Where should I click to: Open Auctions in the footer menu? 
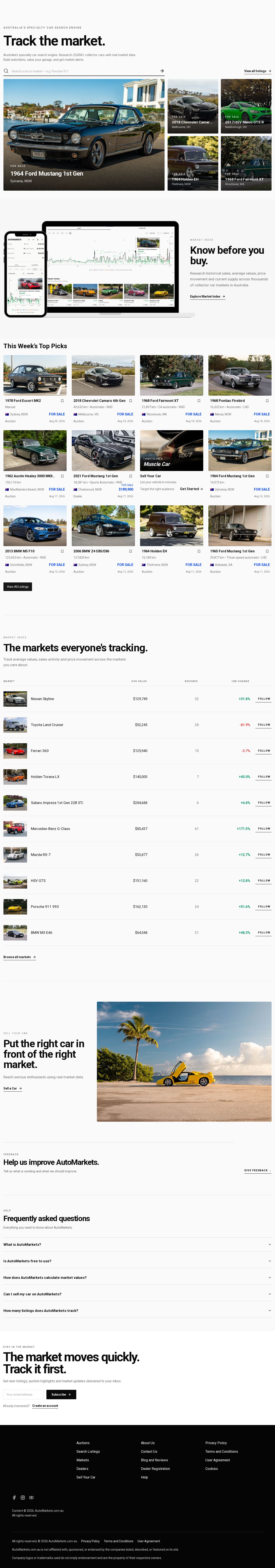coord(83,1443)
